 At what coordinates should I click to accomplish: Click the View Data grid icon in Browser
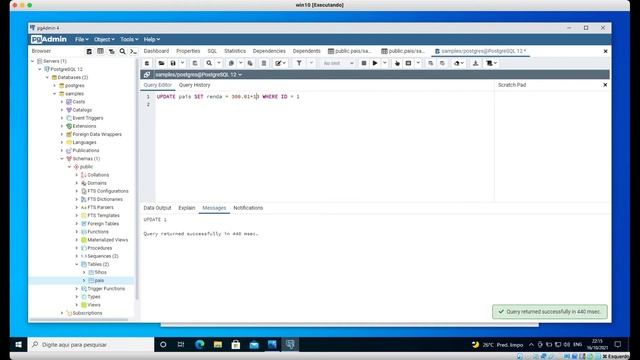(100, 51)
